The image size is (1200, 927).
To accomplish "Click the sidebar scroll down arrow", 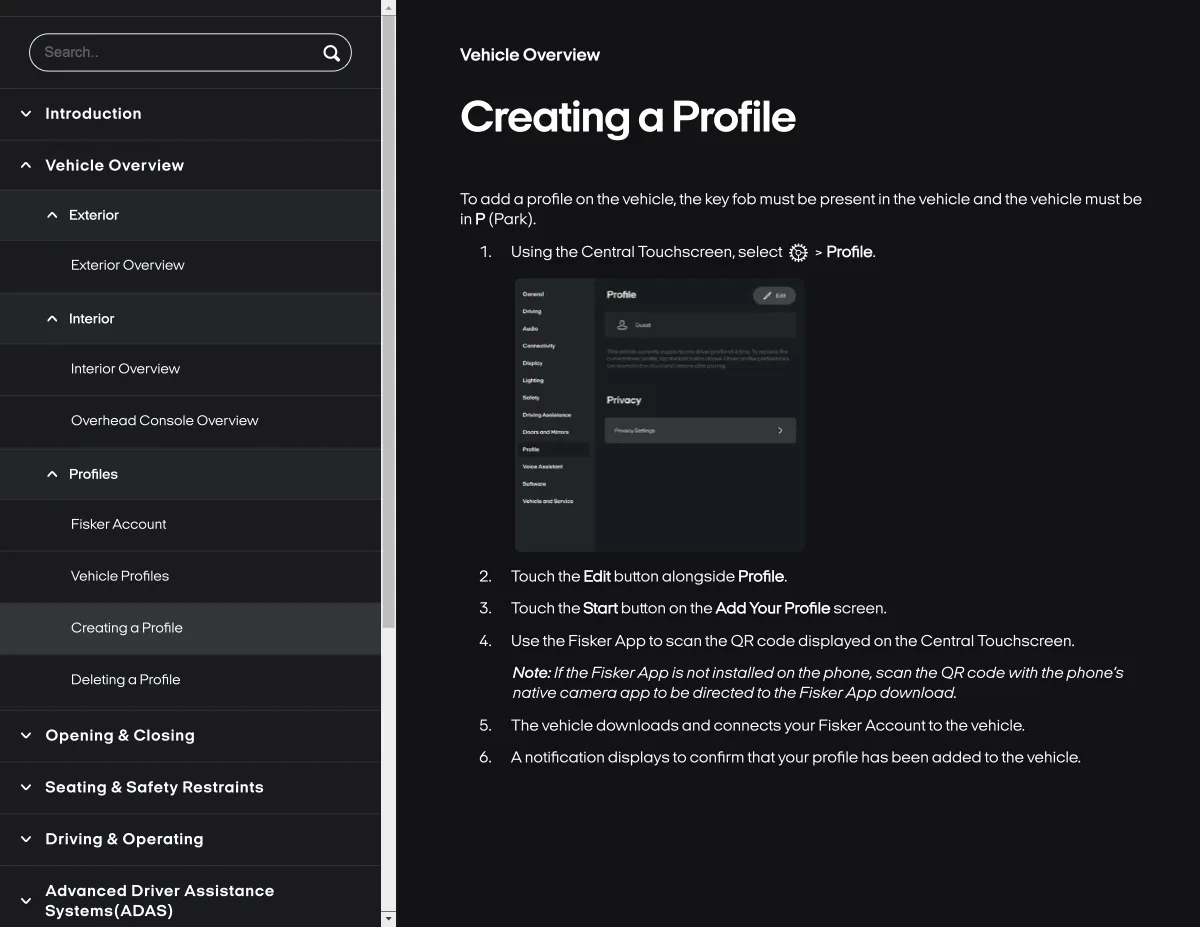I will click(389, 918).
